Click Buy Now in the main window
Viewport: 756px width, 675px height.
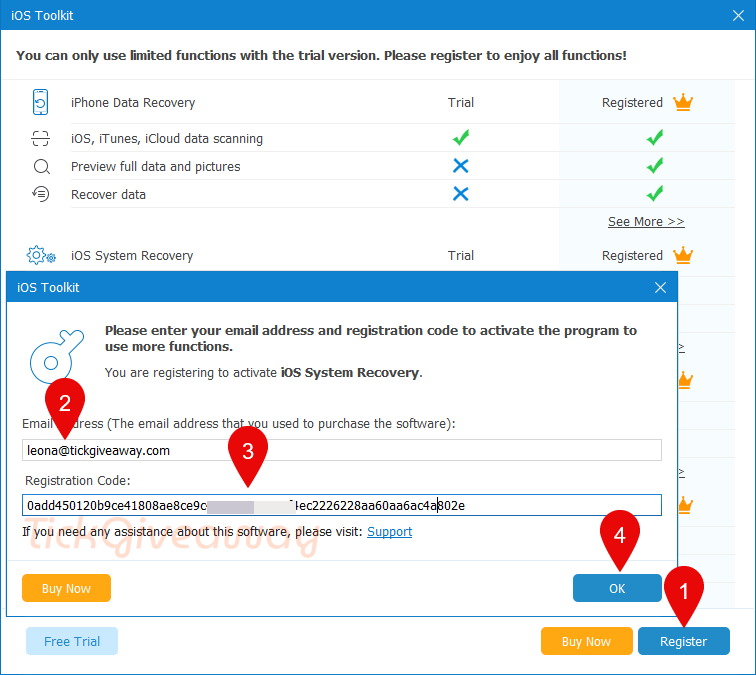[x=586, y=641]
